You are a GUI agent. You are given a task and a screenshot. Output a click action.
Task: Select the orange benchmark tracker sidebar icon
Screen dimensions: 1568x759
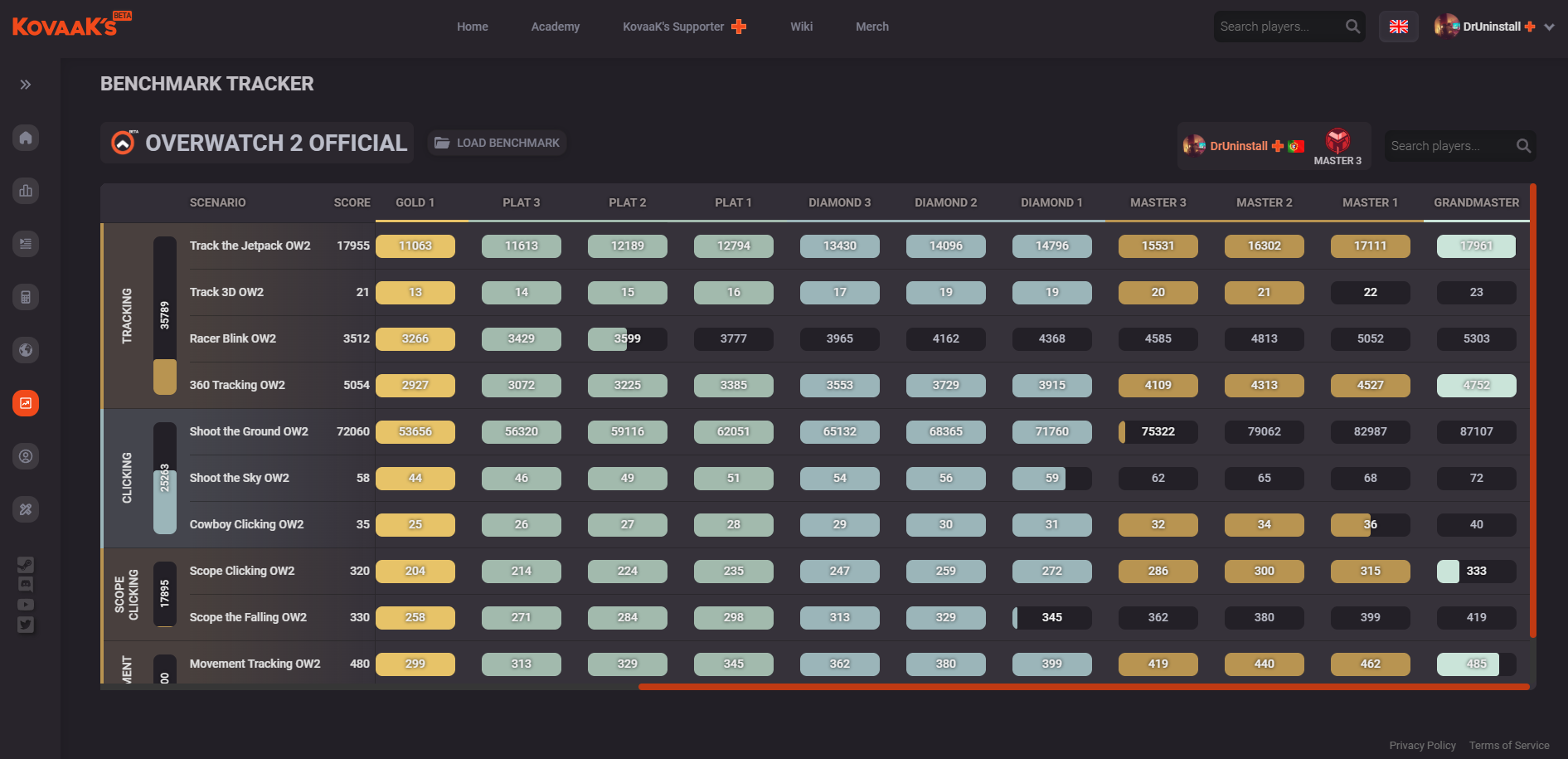coord(26,403)
